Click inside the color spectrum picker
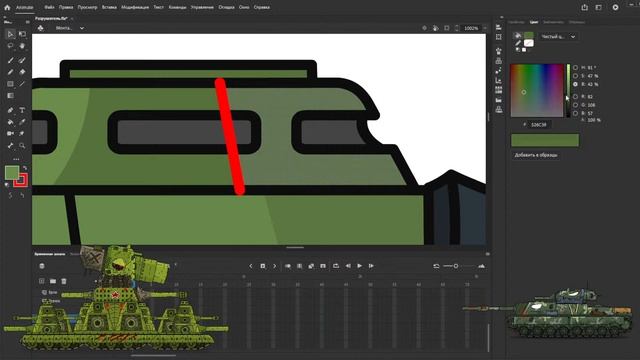640x360 pixels. 537,90
